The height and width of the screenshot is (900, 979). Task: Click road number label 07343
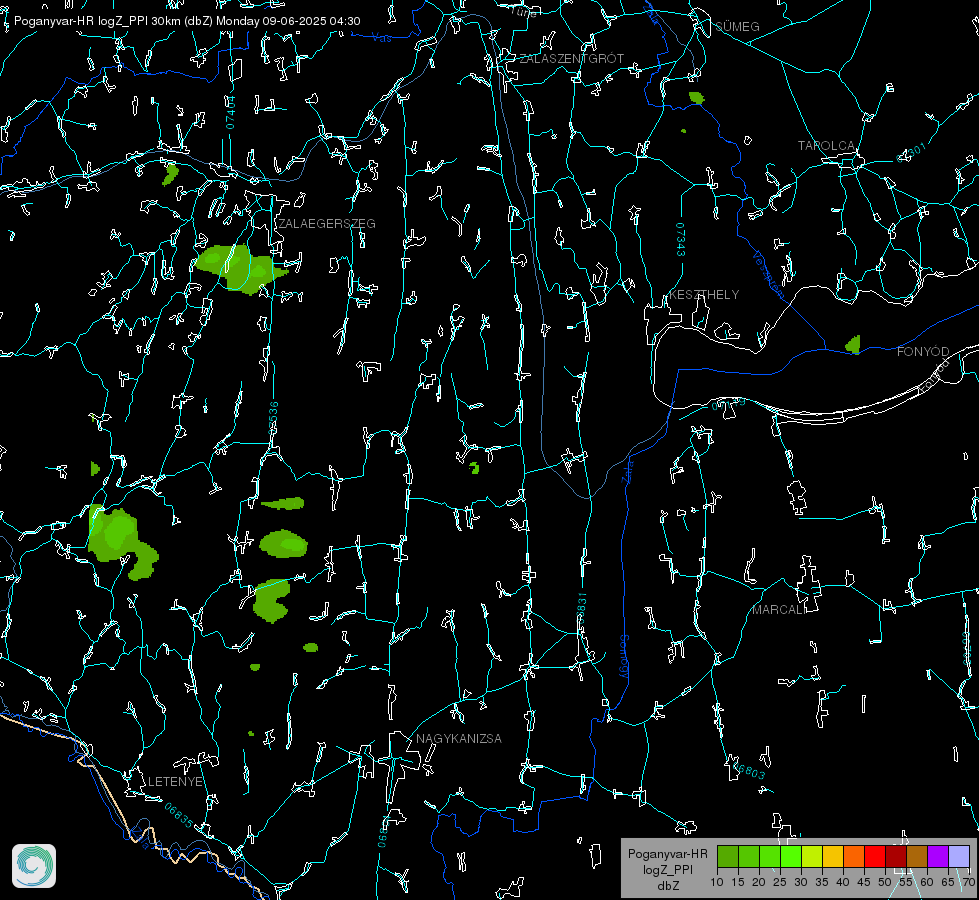click(x=681, y=239)
